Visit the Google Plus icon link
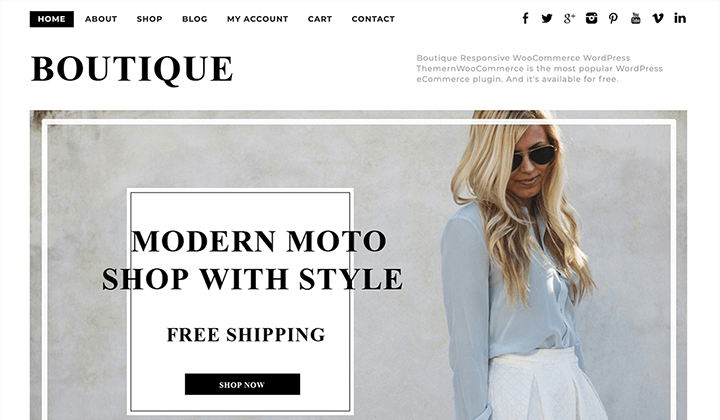The width and height of the screenshot is (720, 420). [x=569, y=18]
